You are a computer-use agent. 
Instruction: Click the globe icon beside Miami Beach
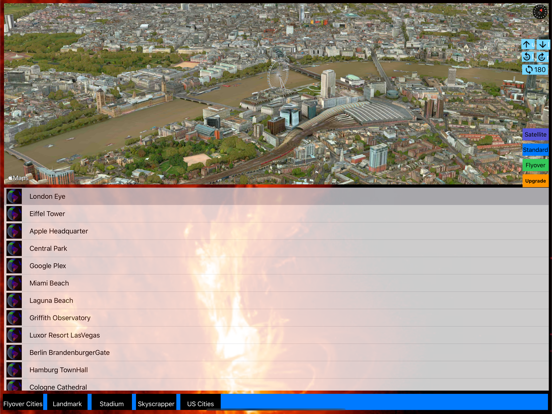pos(14,283)
